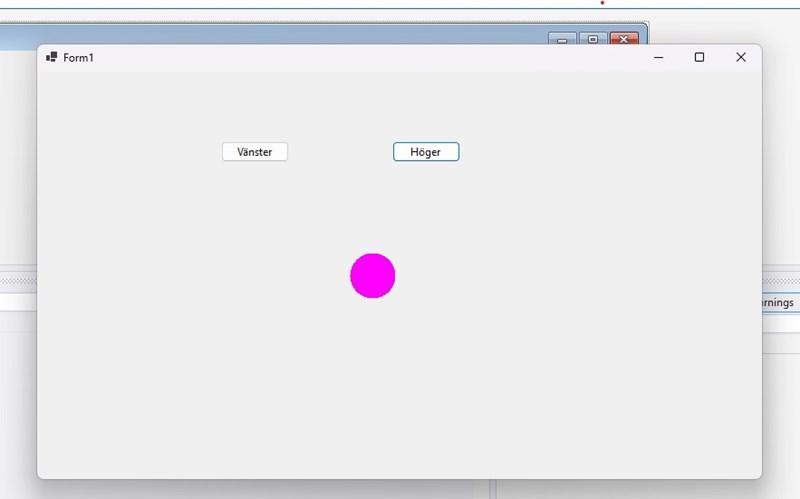Click the vertical splitter below the form
The image size is (800, 499).
tap(493, 490)
